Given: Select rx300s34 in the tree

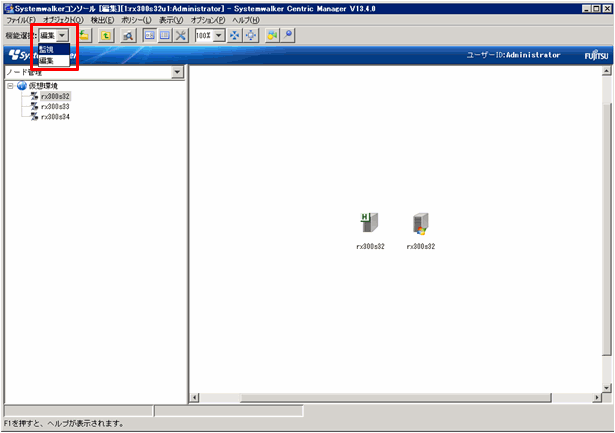Looking at the screenshot, I should pos(55,116).
